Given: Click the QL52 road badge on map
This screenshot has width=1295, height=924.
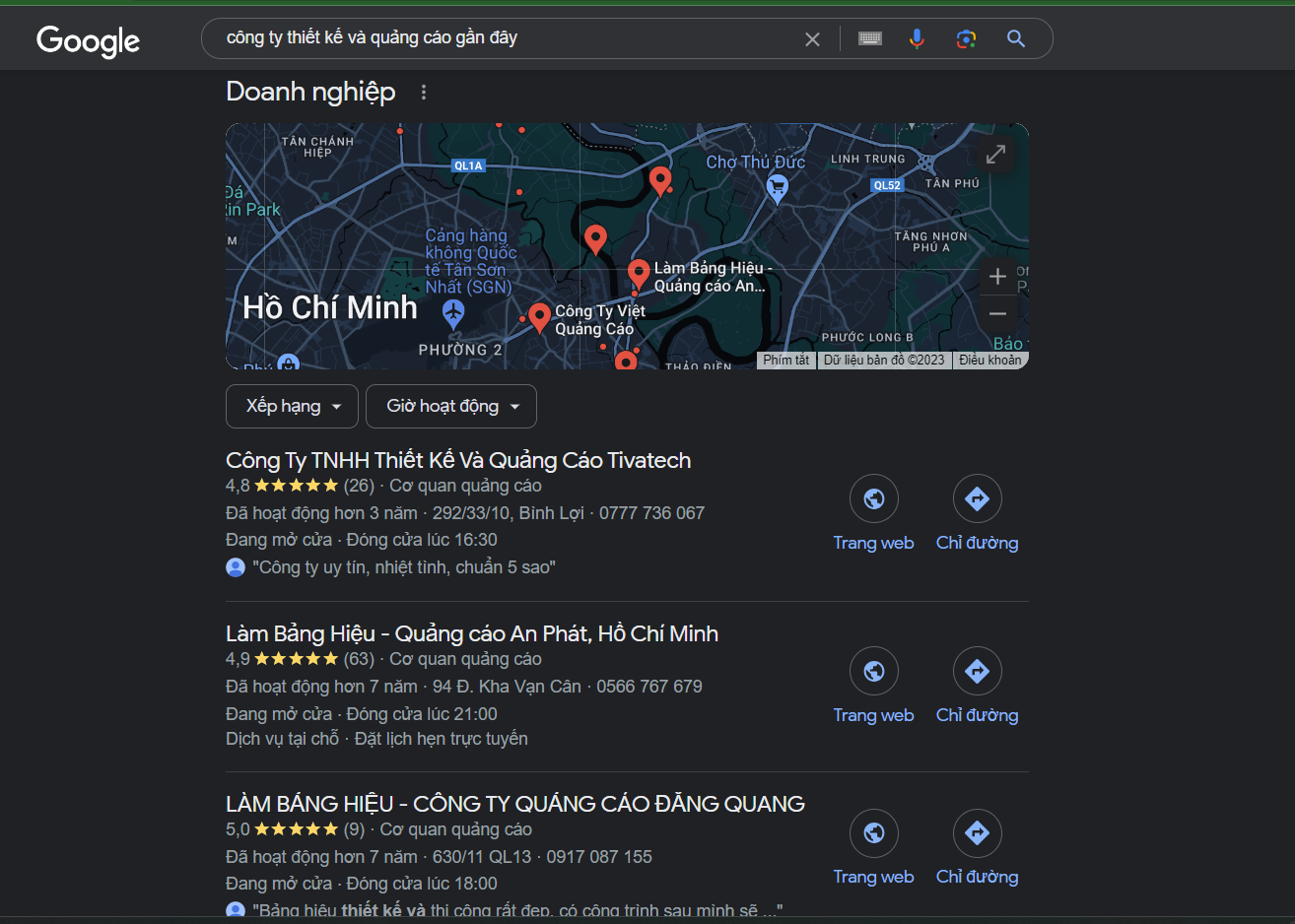Looking at the screenshot, I should click(x=887, y=185).
